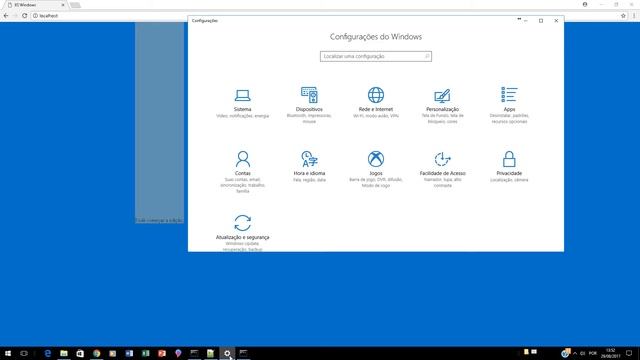The image size is (640, 360).
Task: Open the Contas settings category
Action: tap(242, 172)
